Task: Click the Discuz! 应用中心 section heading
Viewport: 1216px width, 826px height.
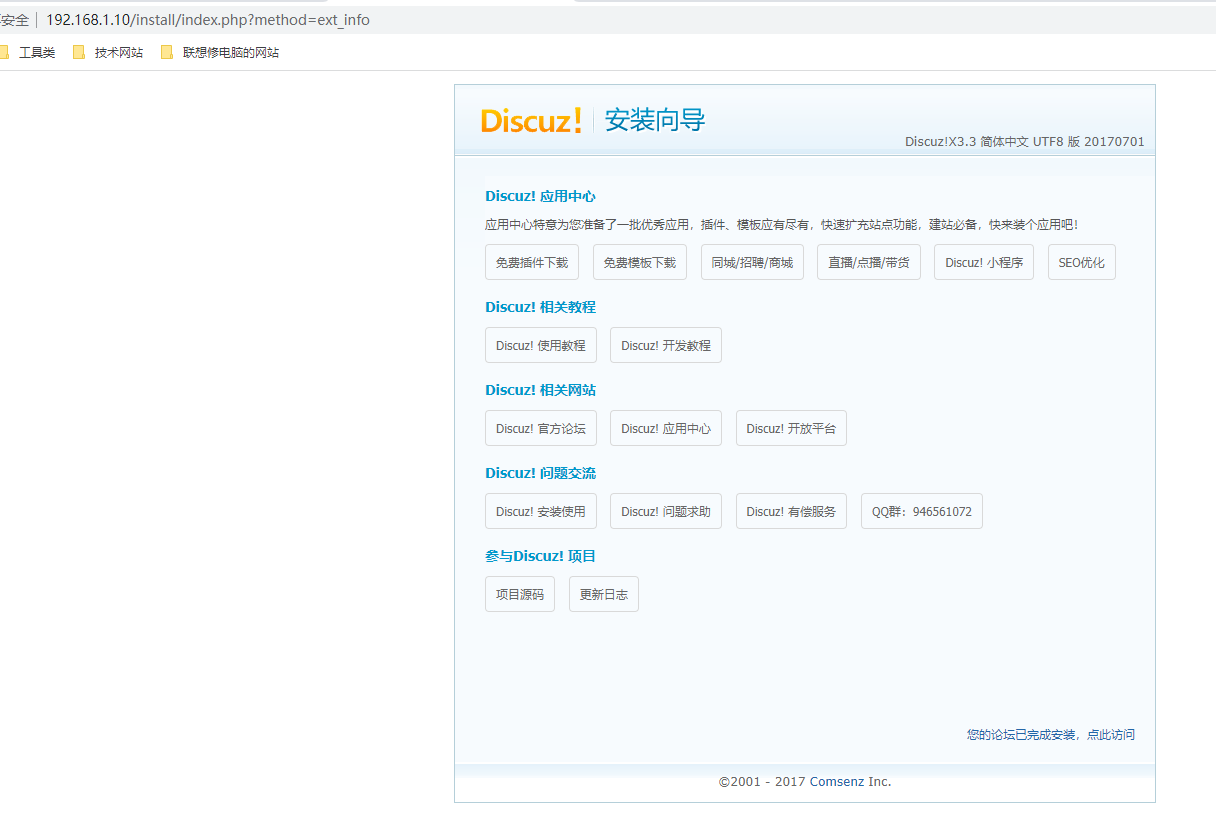Action: (541, 197)
